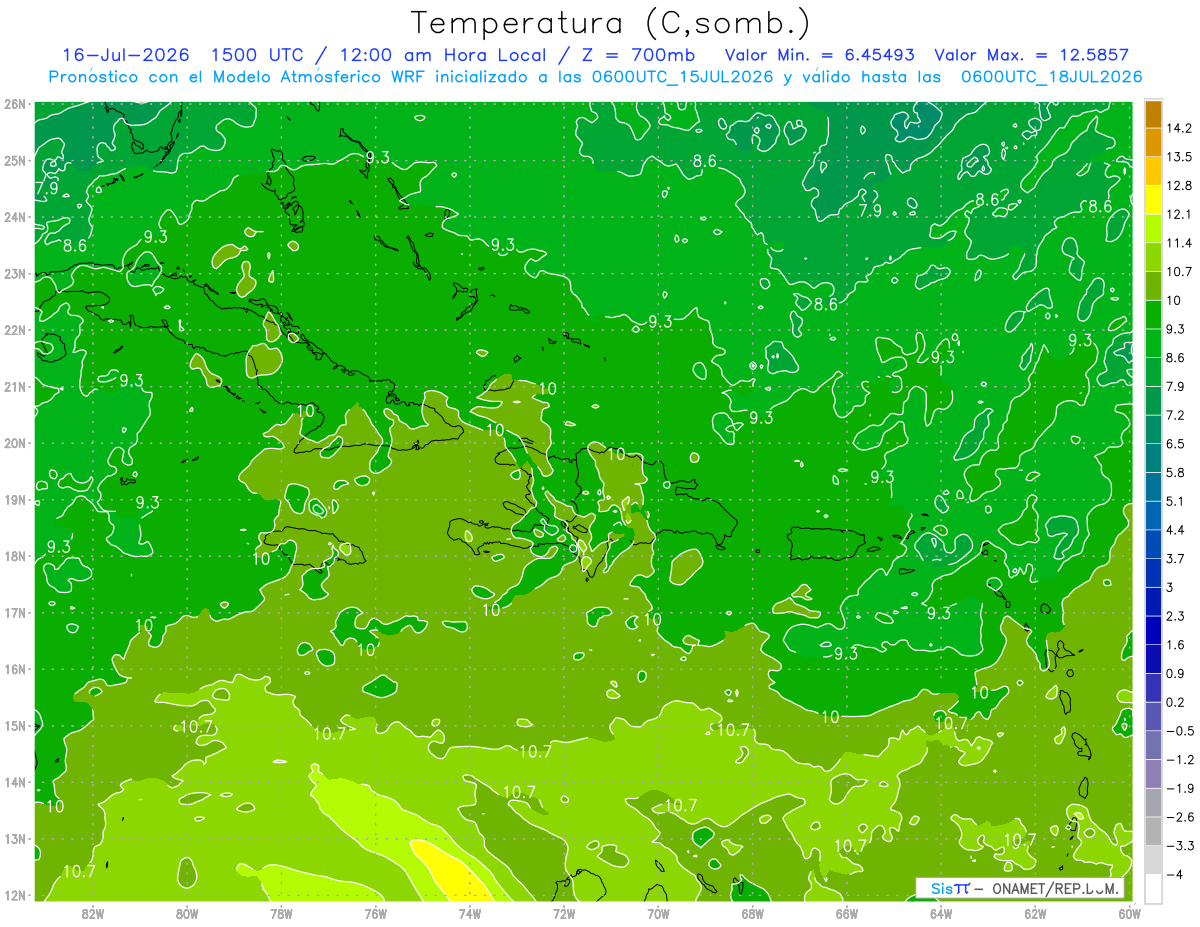This screenshot has width=1200, height=927.
Task: Click Puerto Rico island outline on map
Action: tap(825, 543)
